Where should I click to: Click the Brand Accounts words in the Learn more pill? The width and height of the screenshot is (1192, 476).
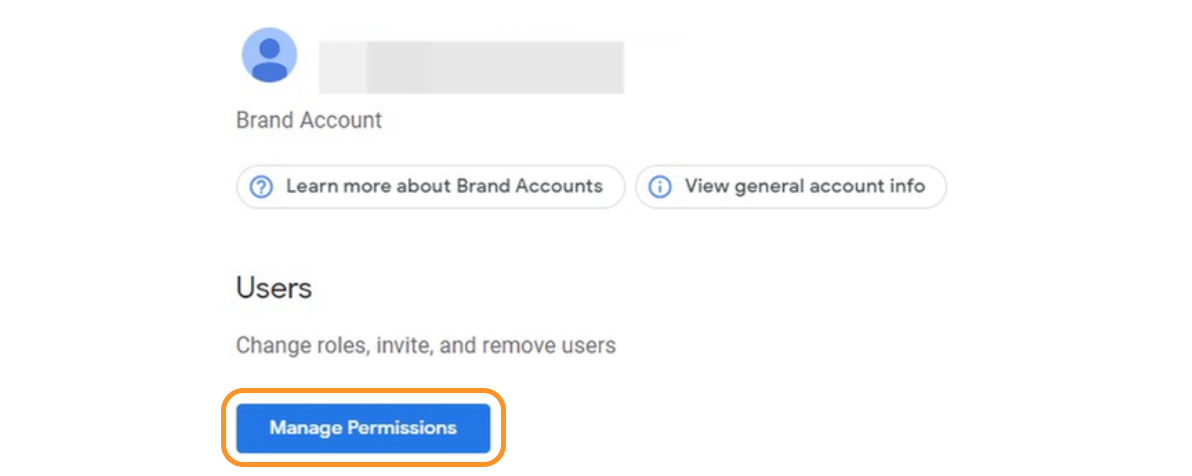[529, 186]
